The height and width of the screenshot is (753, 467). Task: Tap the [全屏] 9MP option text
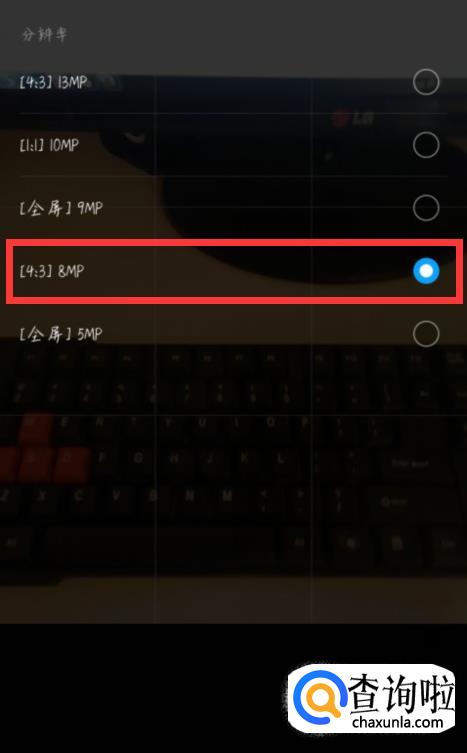(x=61, y=208)
